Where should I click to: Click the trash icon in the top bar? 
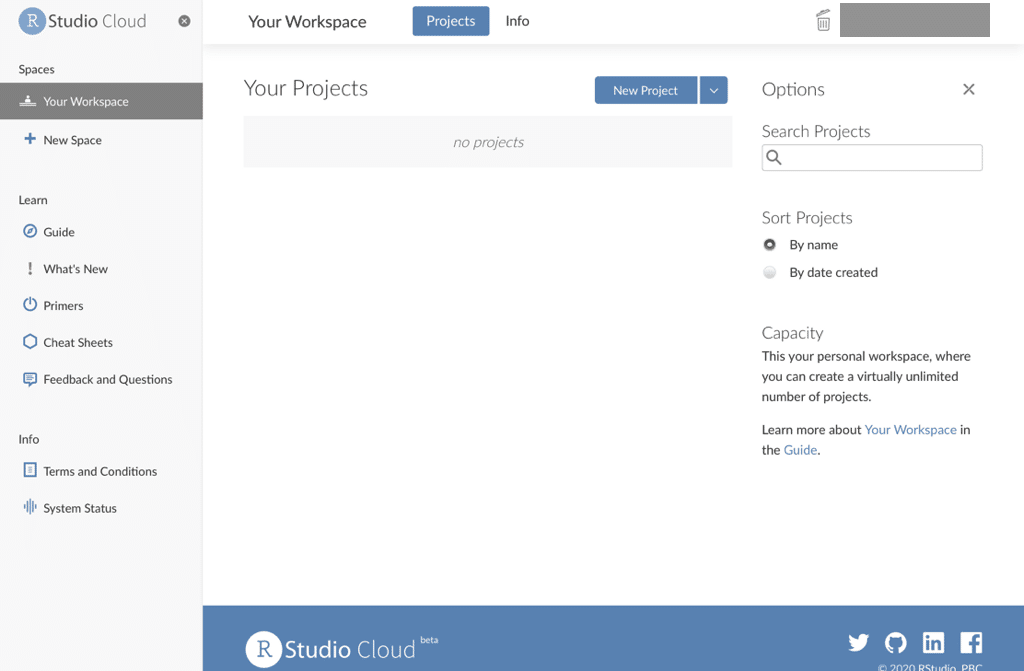click(822, 20)
